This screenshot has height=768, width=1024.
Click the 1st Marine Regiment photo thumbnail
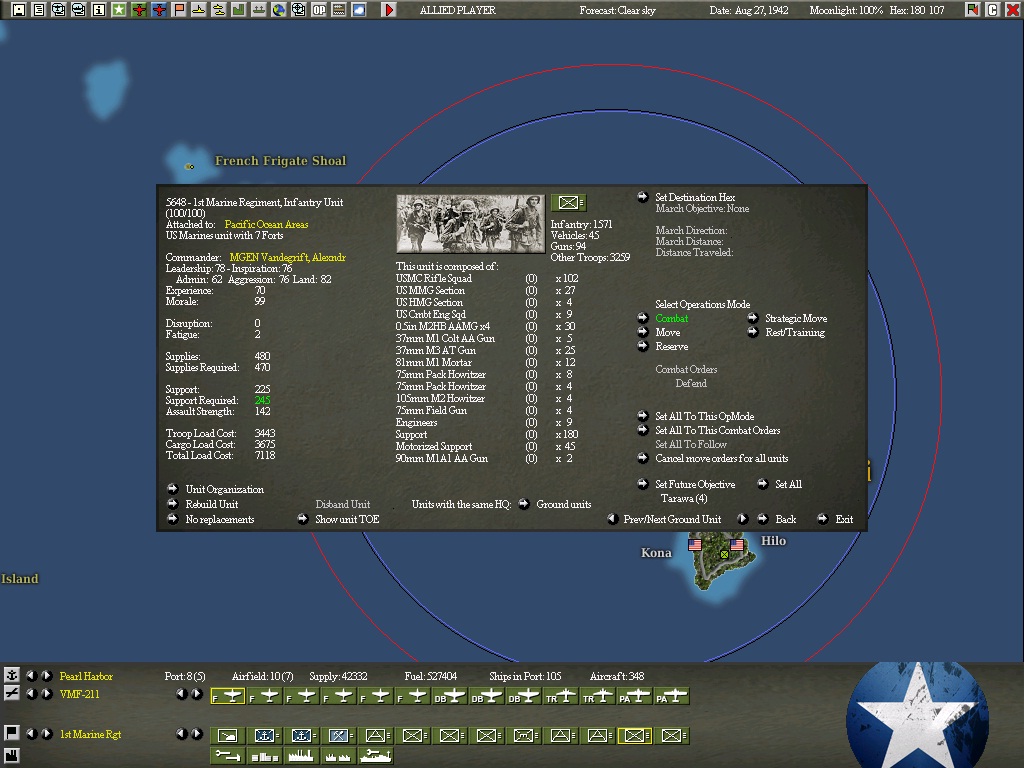470,223
